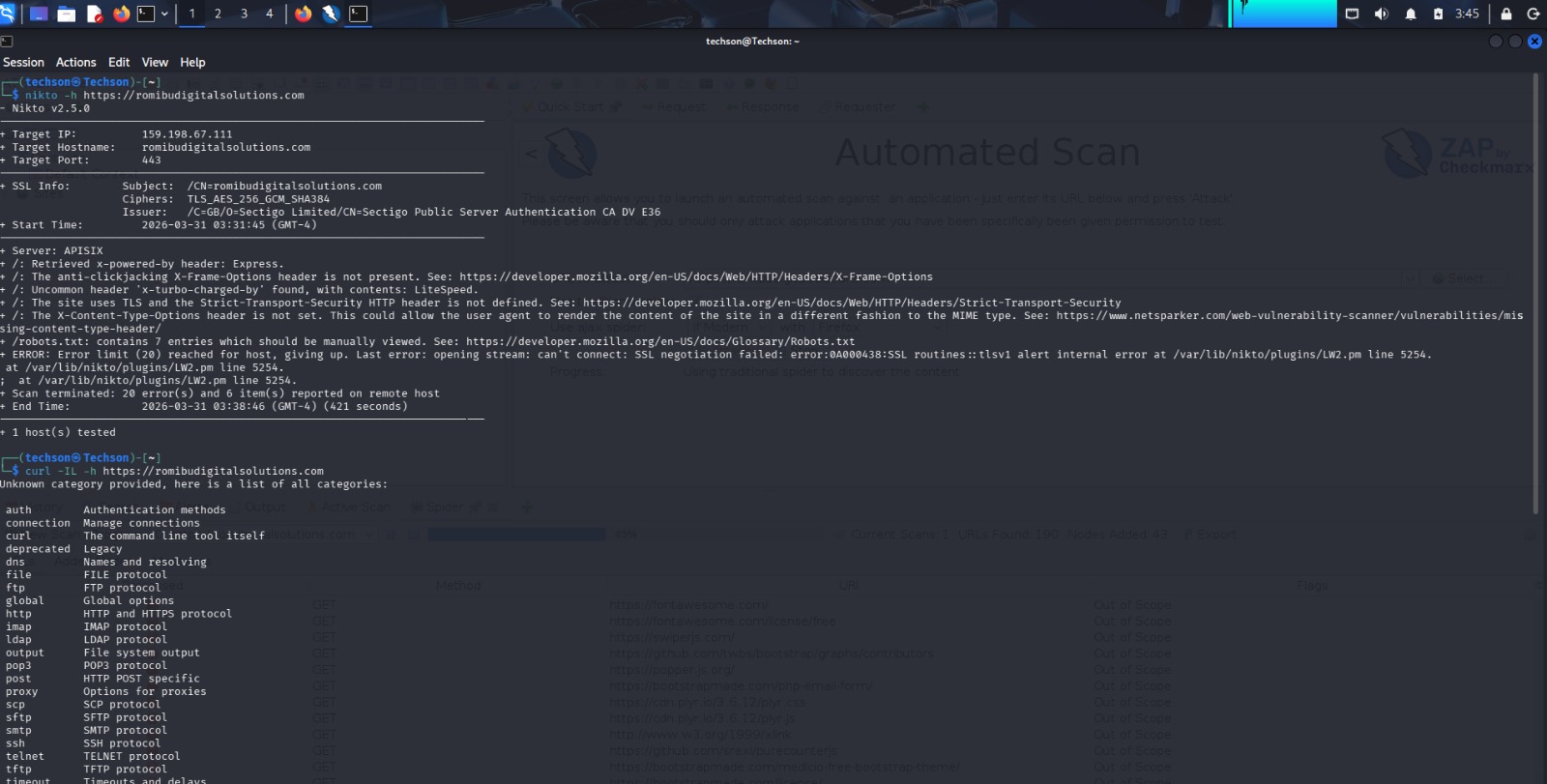This screenshot has height=784, width=1547.
Task: Open the log out session icon
Action: coord(1533,14)
